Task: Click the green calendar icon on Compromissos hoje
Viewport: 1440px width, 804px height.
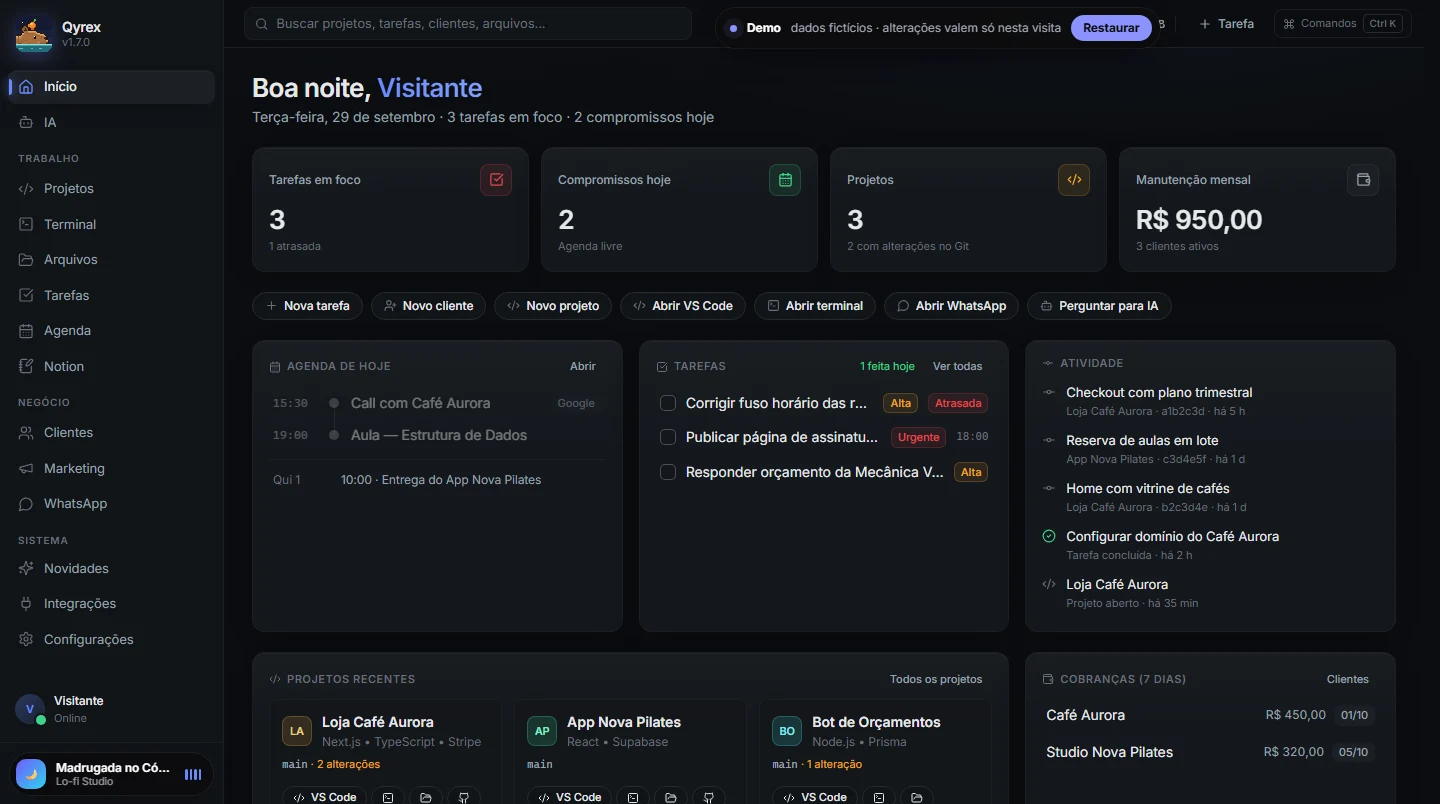Action: coord(785,180)
